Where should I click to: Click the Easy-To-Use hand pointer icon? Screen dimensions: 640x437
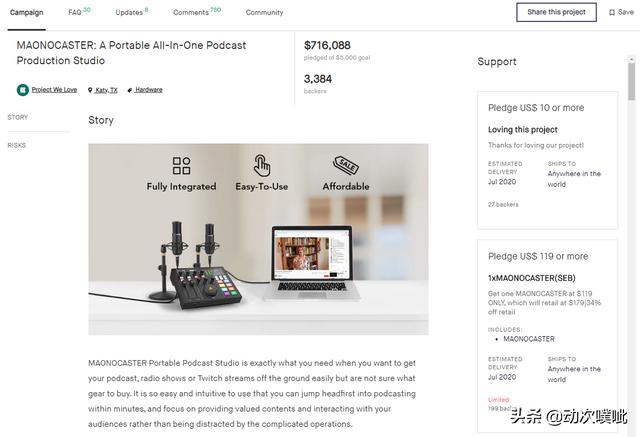coord(262,165)
